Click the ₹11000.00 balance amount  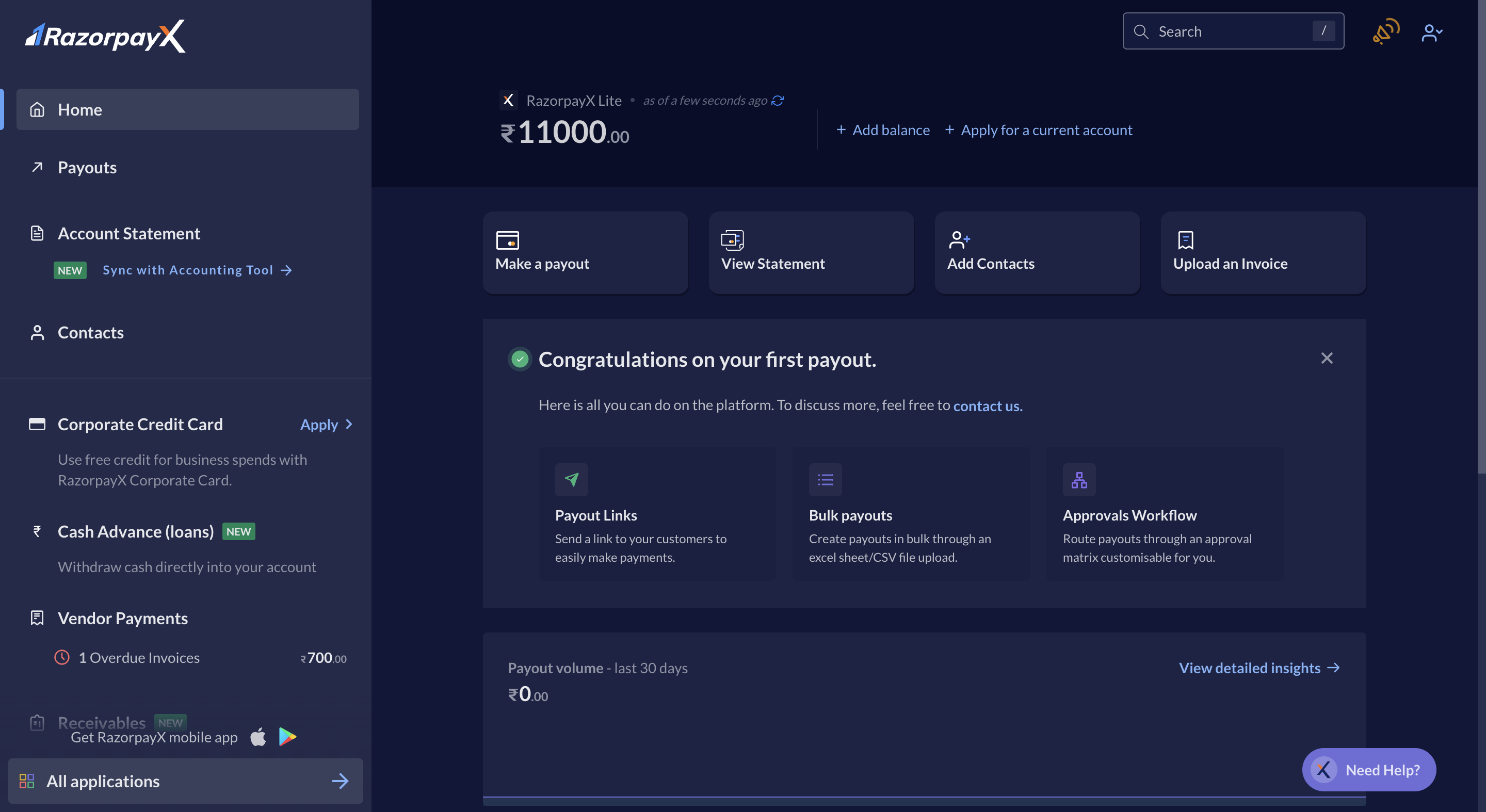coord(564,132)
